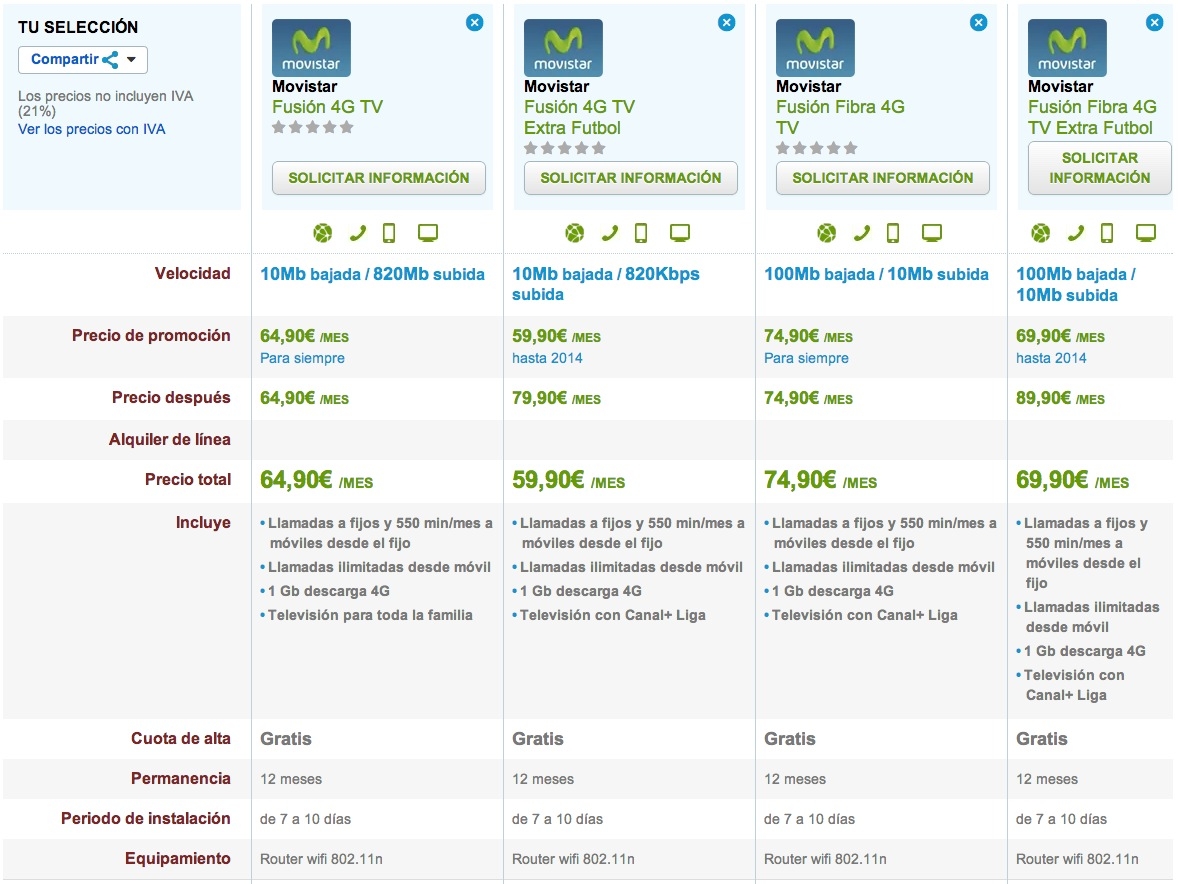Click phone handset icon under Fusión 4G TV
Viewport: 1178px width, 884px height.
pyautogui.click(x=358, y=234)
